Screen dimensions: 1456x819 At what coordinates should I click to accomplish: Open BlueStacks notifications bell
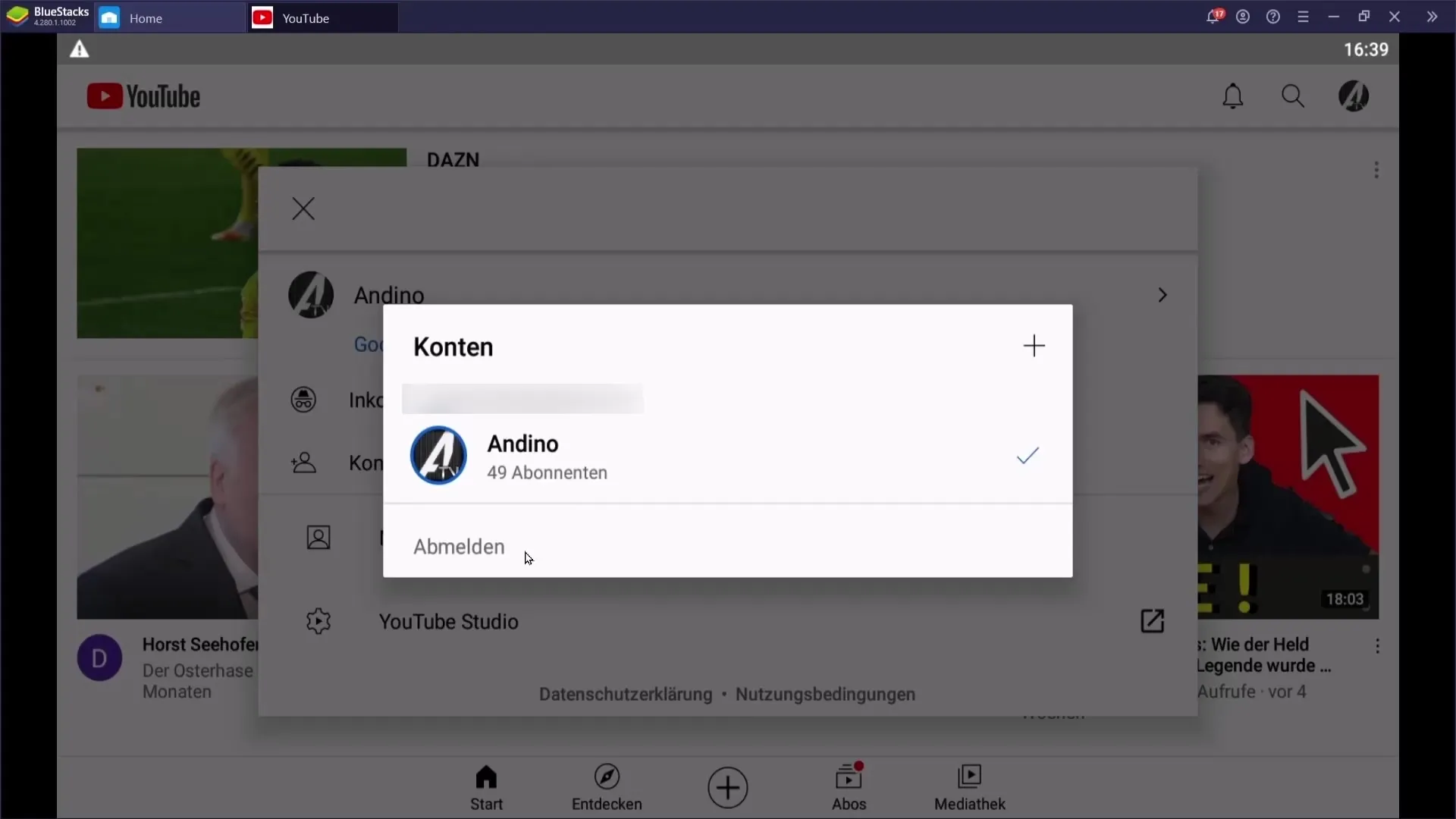(1213, 17)
